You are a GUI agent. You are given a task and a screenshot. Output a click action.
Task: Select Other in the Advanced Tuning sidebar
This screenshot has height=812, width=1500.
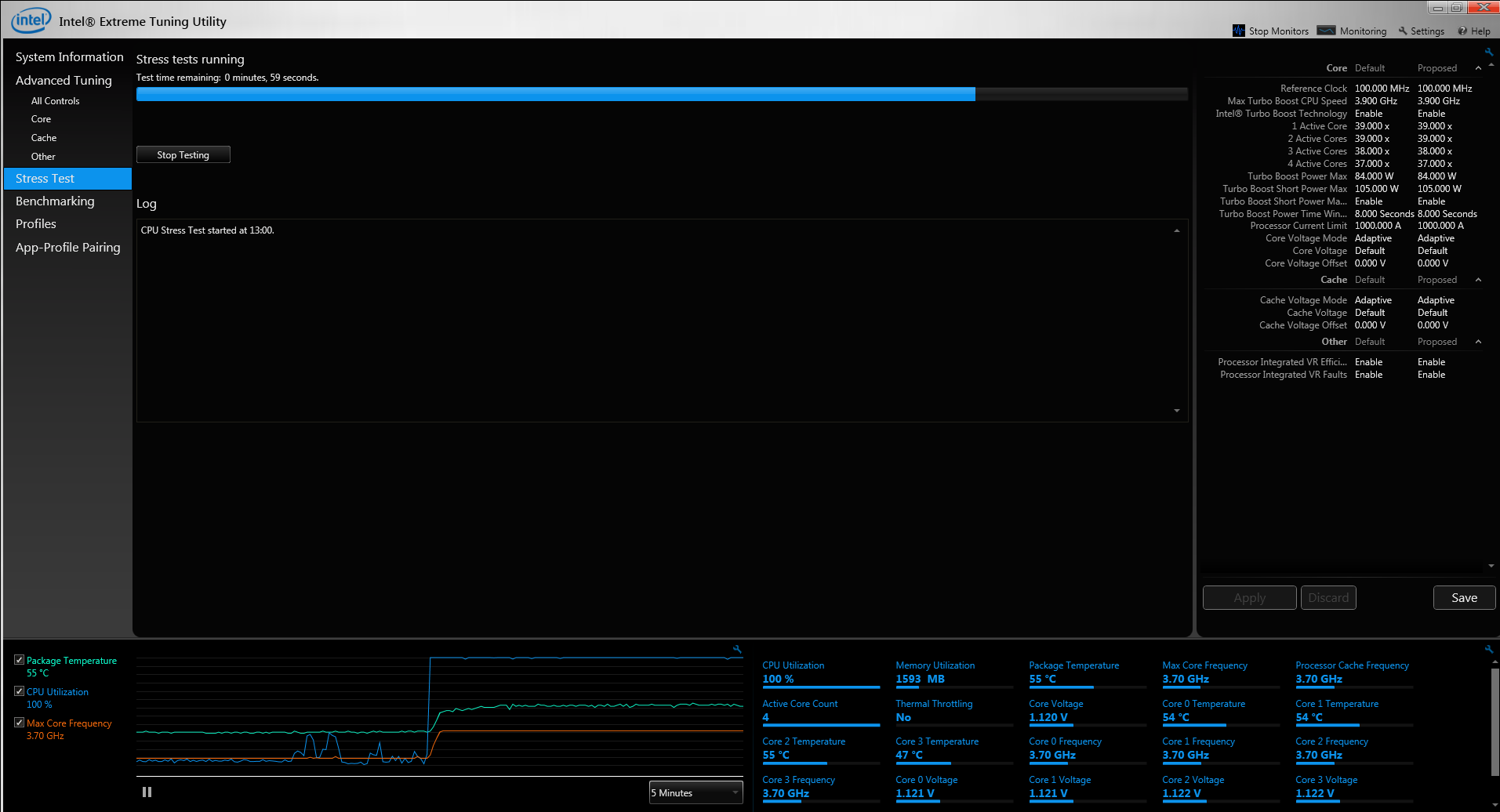(x=43, y=157)
